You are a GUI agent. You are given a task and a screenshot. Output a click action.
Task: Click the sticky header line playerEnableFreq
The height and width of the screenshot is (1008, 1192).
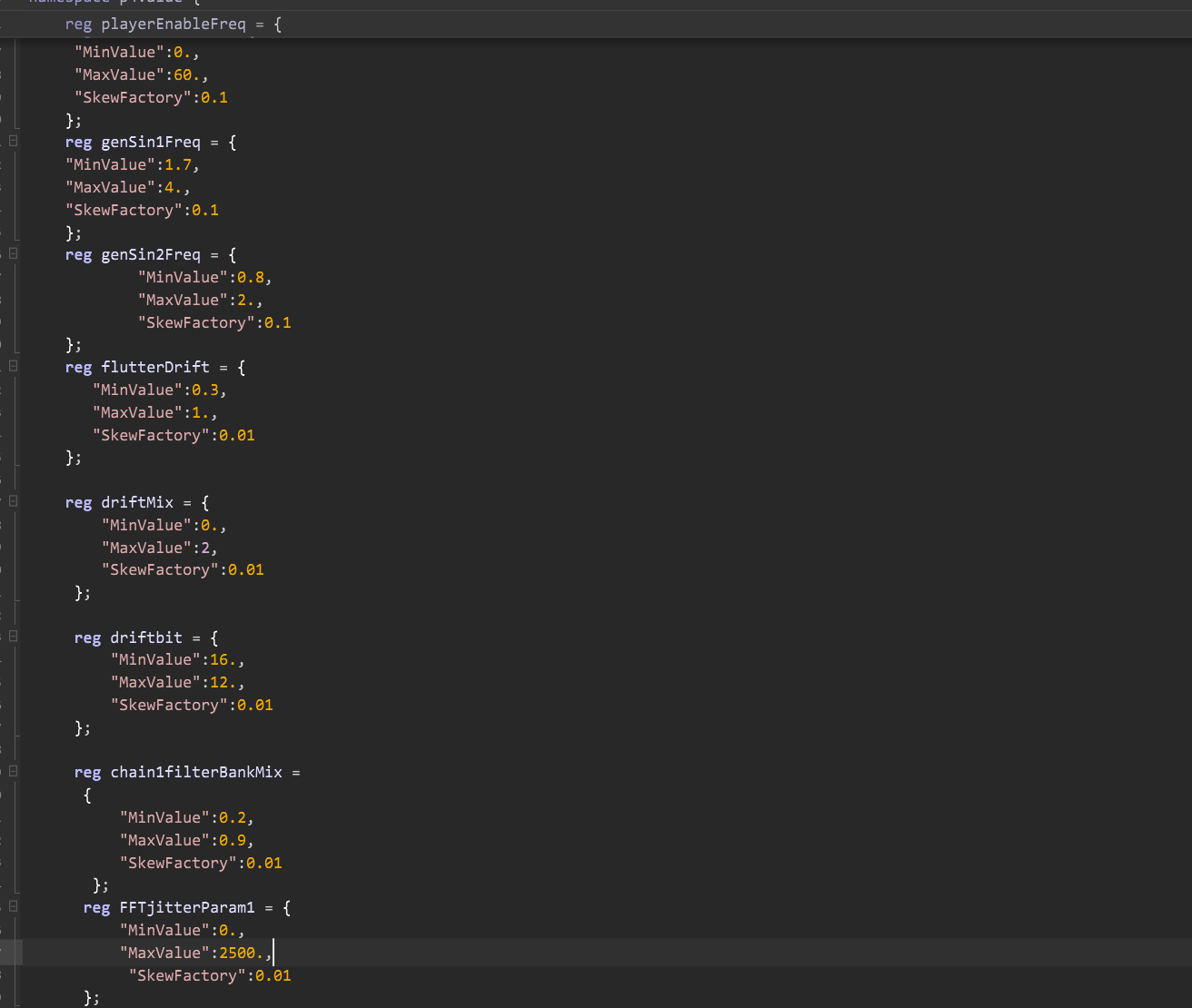click(174, 24)
